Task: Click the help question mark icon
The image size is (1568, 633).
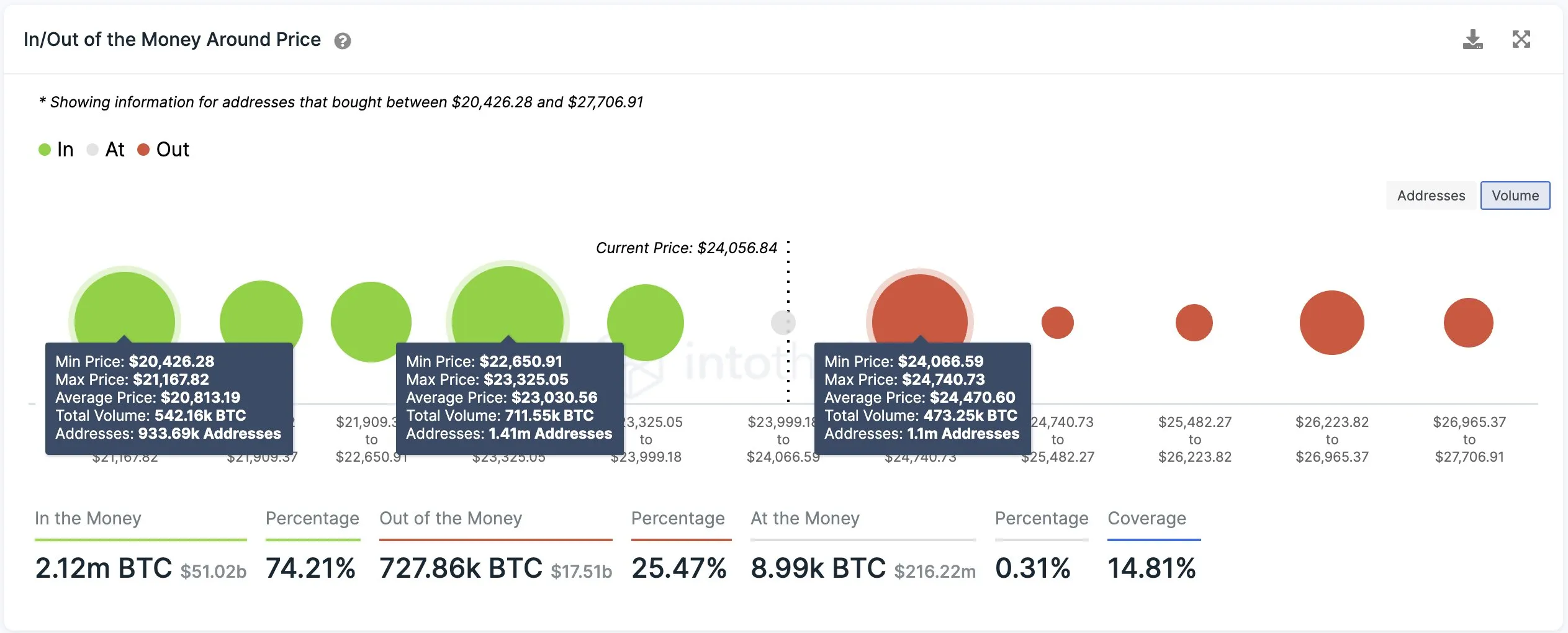Action: [342, 41]
